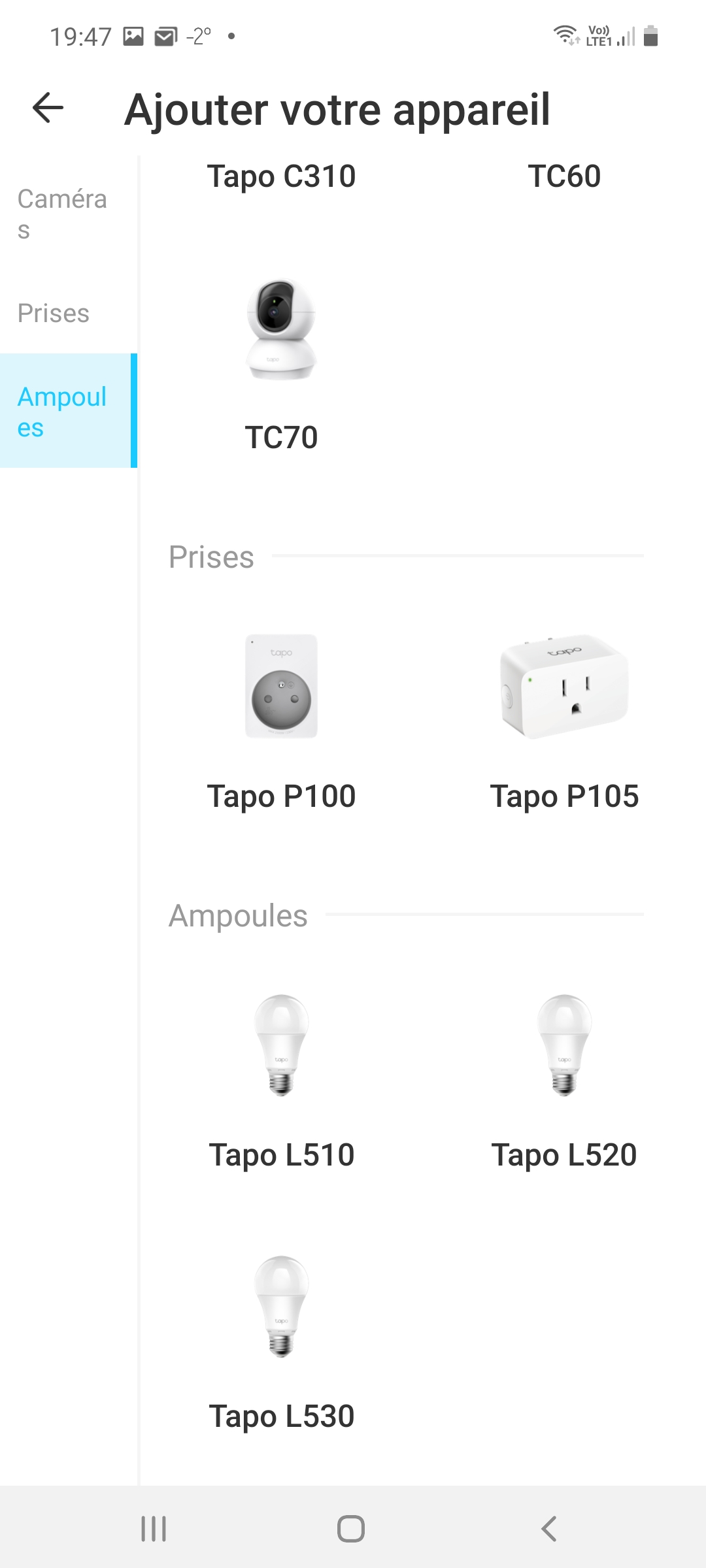Image resolution: width=706 pixels, height=1568 pixels.
Task: Tap the Tapo L520 name text
Action: tap(564, 1155)
